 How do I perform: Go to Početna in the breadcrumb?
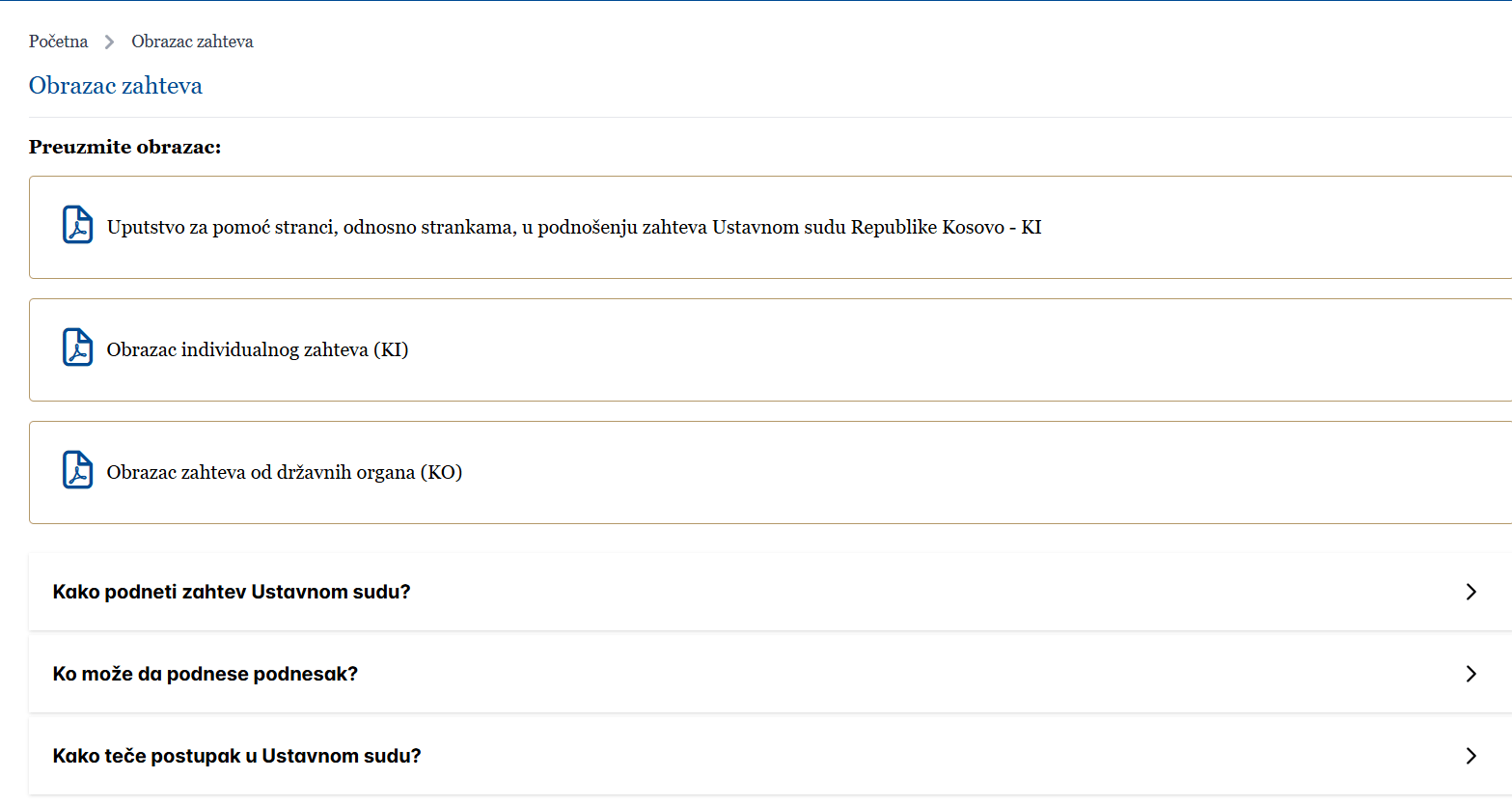coord(58,42)
